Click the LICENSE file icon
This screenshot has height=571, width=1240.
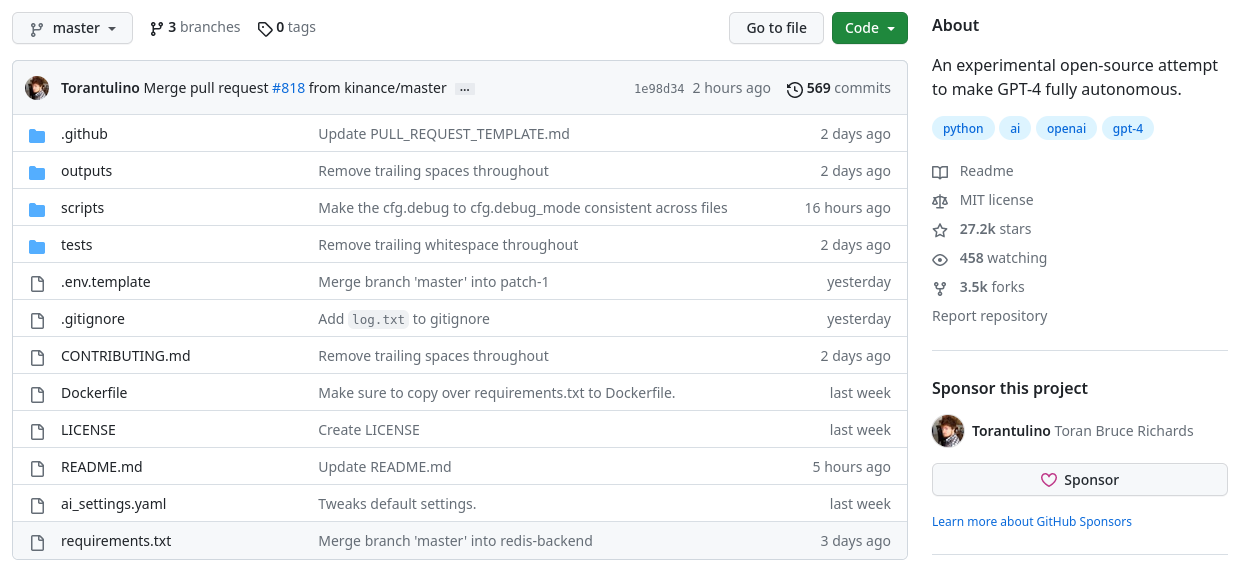point(38,431)
